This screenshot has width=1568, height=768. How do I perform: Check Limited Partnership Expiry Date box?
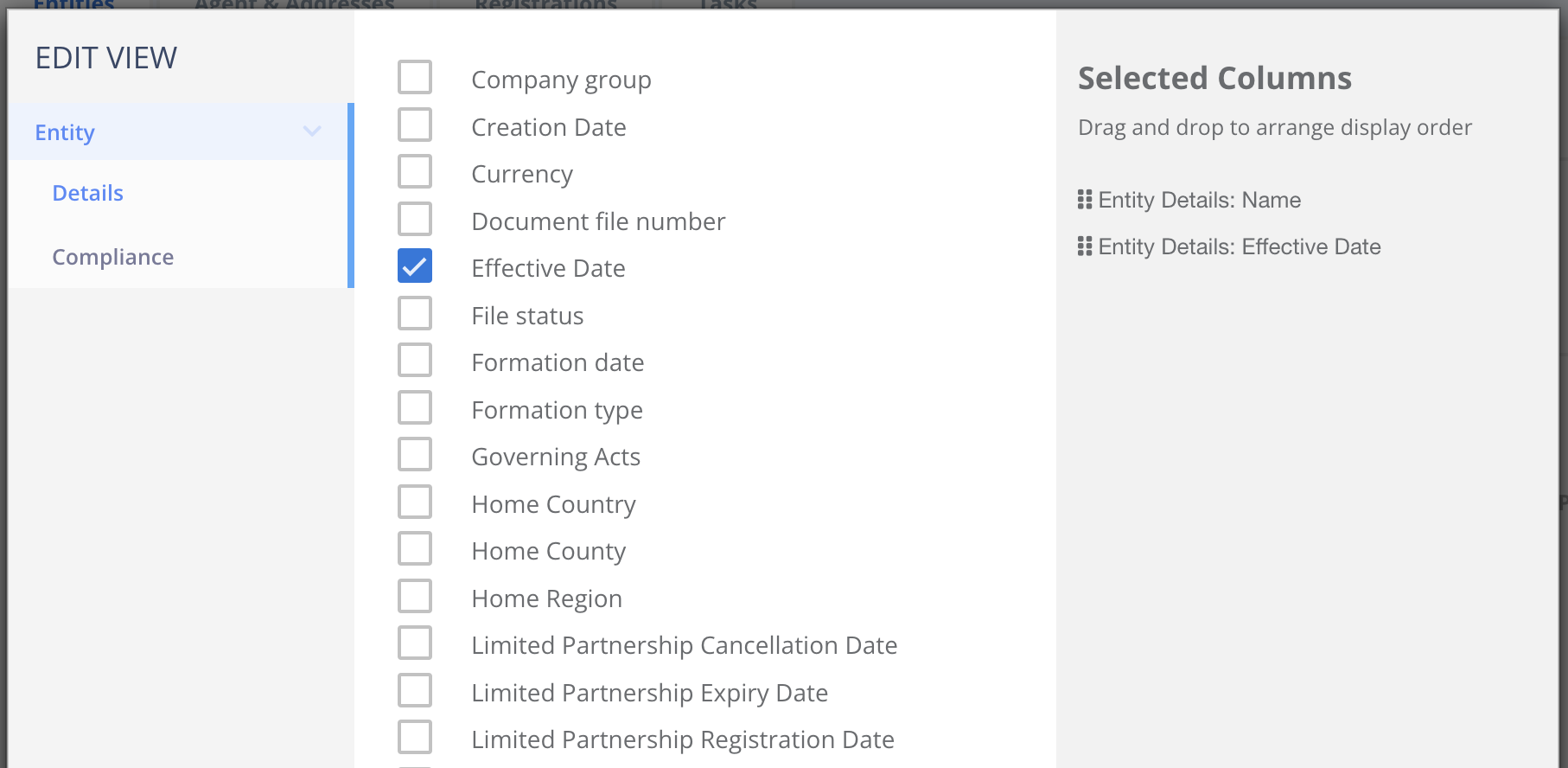[415, 691]
